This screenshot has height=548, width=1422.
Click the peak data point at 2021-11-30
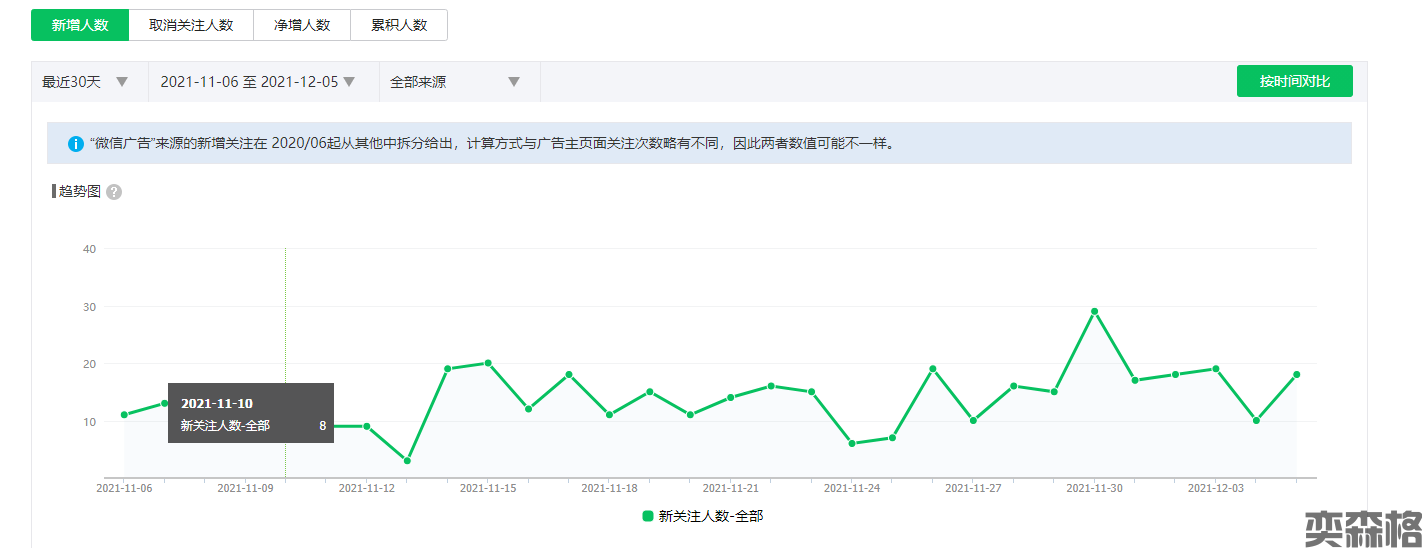1094,311
